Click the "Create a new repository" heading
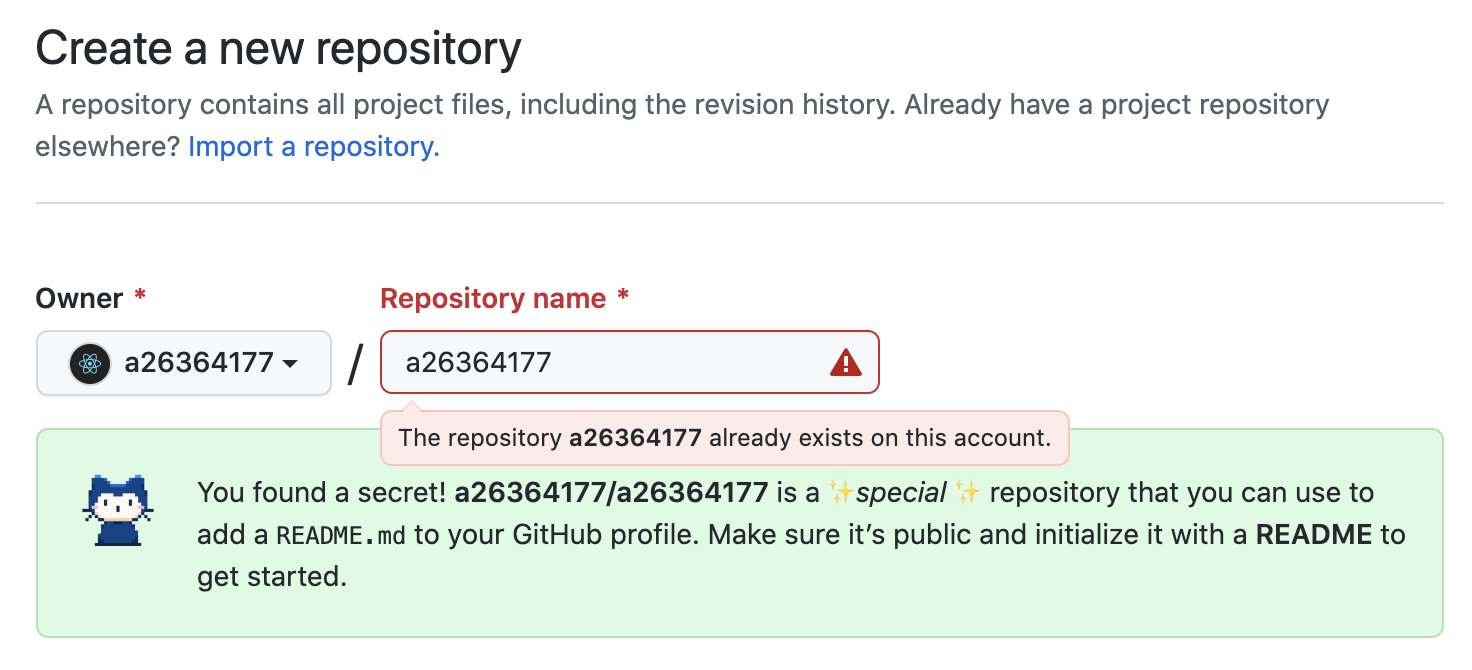 pyautogui.click(x=278, y=48)
